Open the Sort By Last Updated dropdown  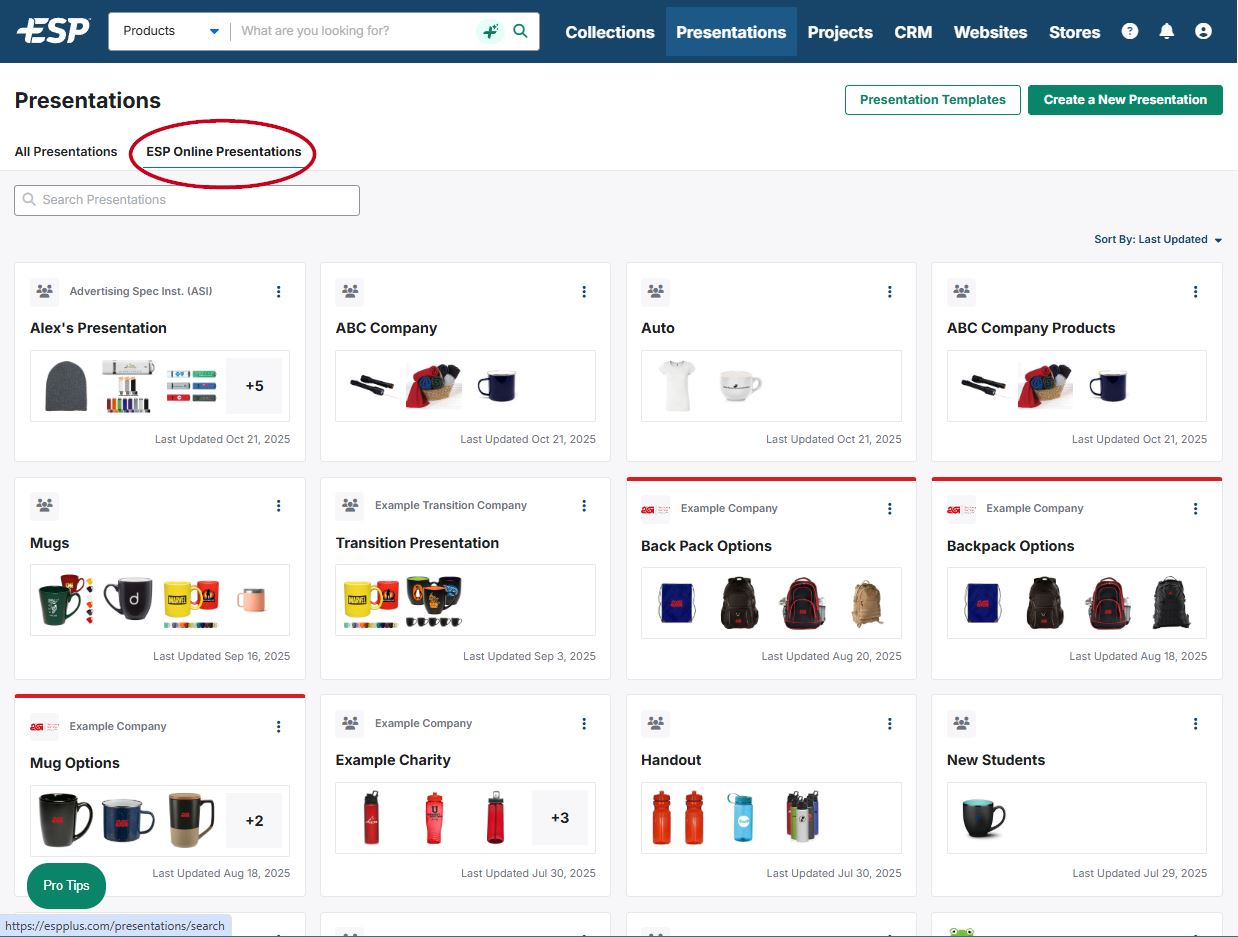[x=1158, y=240]
